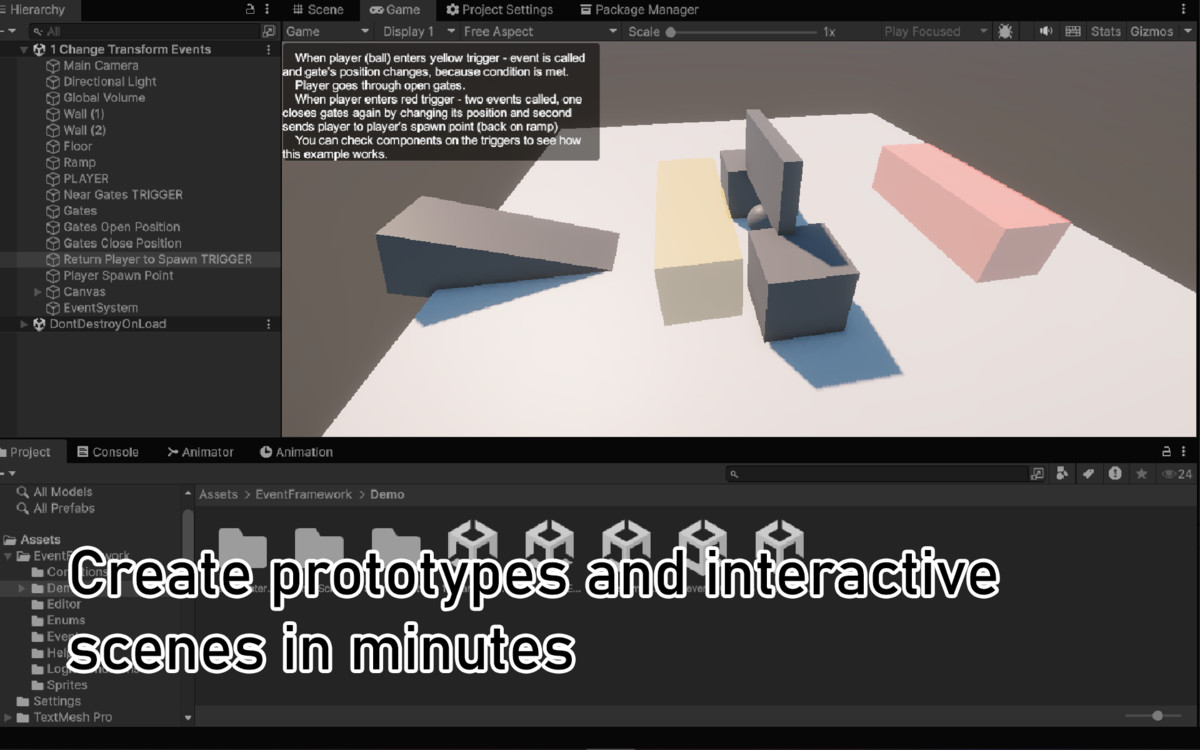
Task: Expand the DontDestroyOnLoad scene
Action: point(24,324)
